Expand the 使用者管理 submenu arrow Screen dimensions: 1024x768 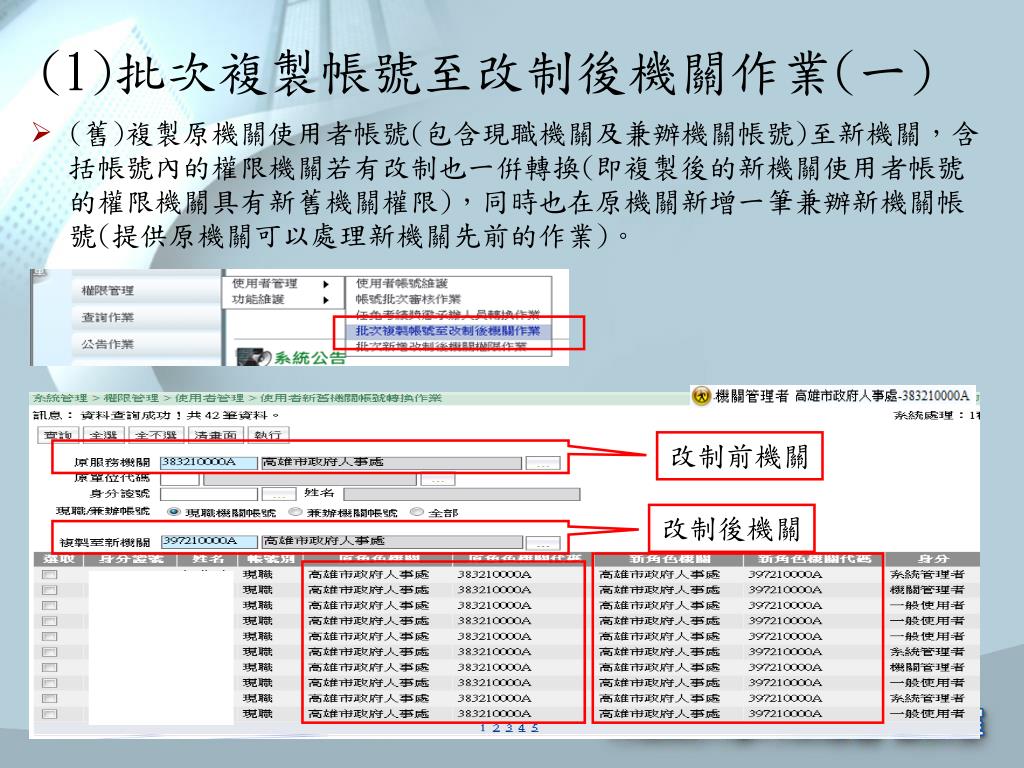pyautogui.click(x=326, y=284)
